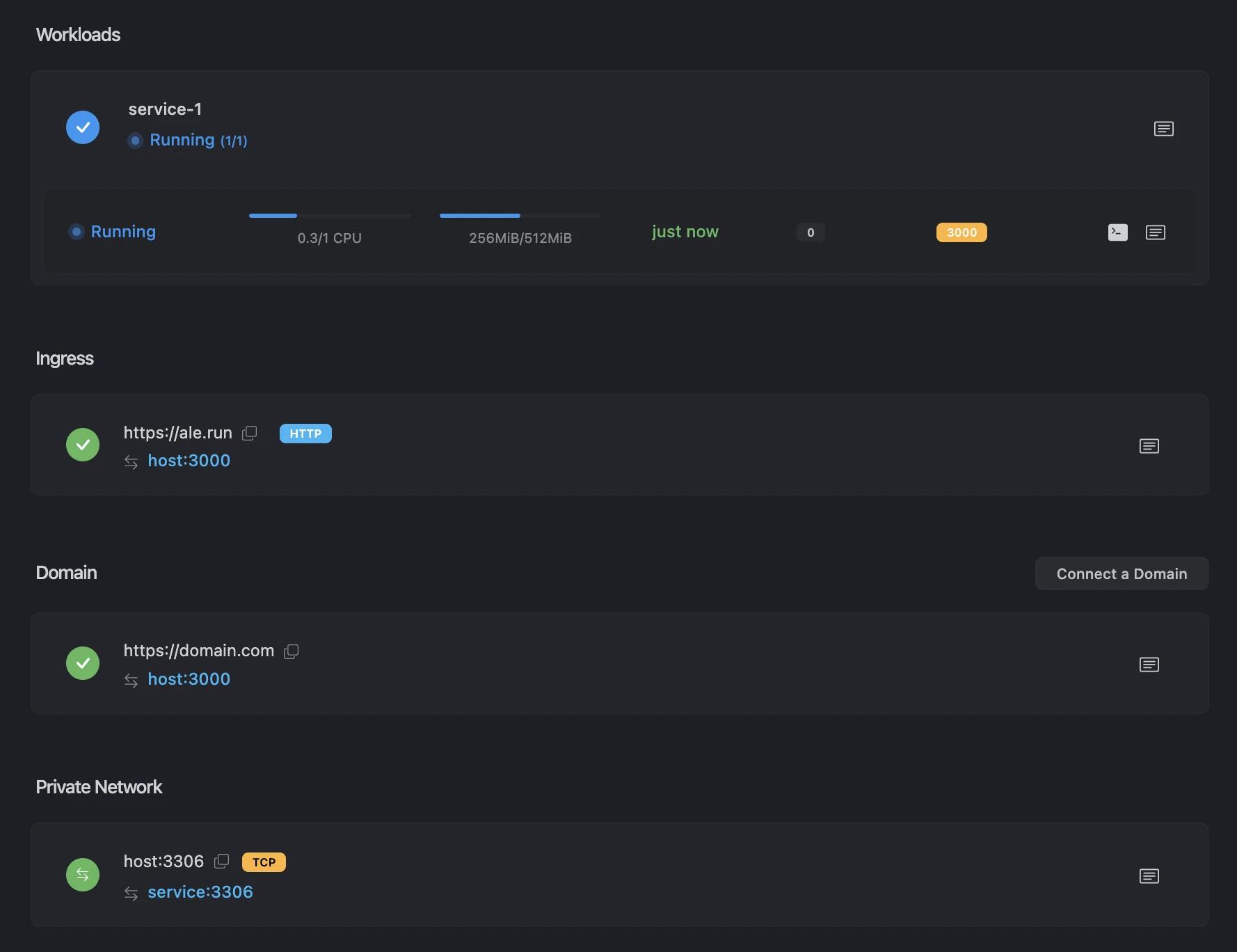Copy the https://domain.com address
The height and width of the screenshot is (952, 1237).
(x=292, y=651)
